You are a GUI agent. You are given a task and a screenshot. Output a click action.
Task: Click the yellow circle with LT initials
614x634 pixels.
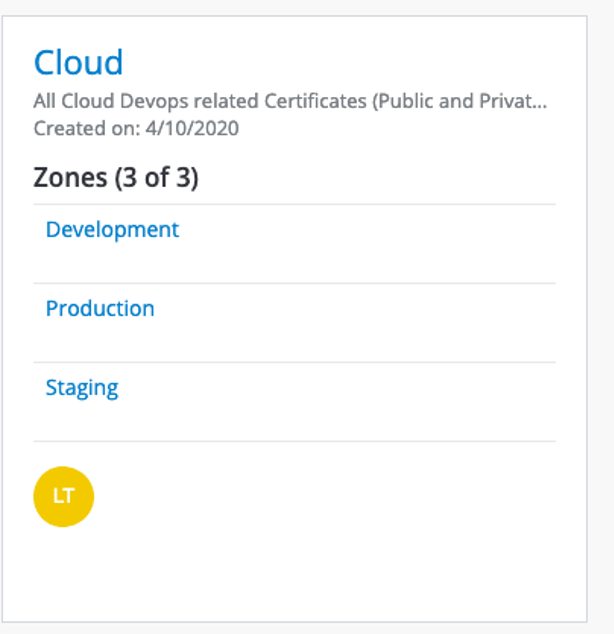coord(63,497)
